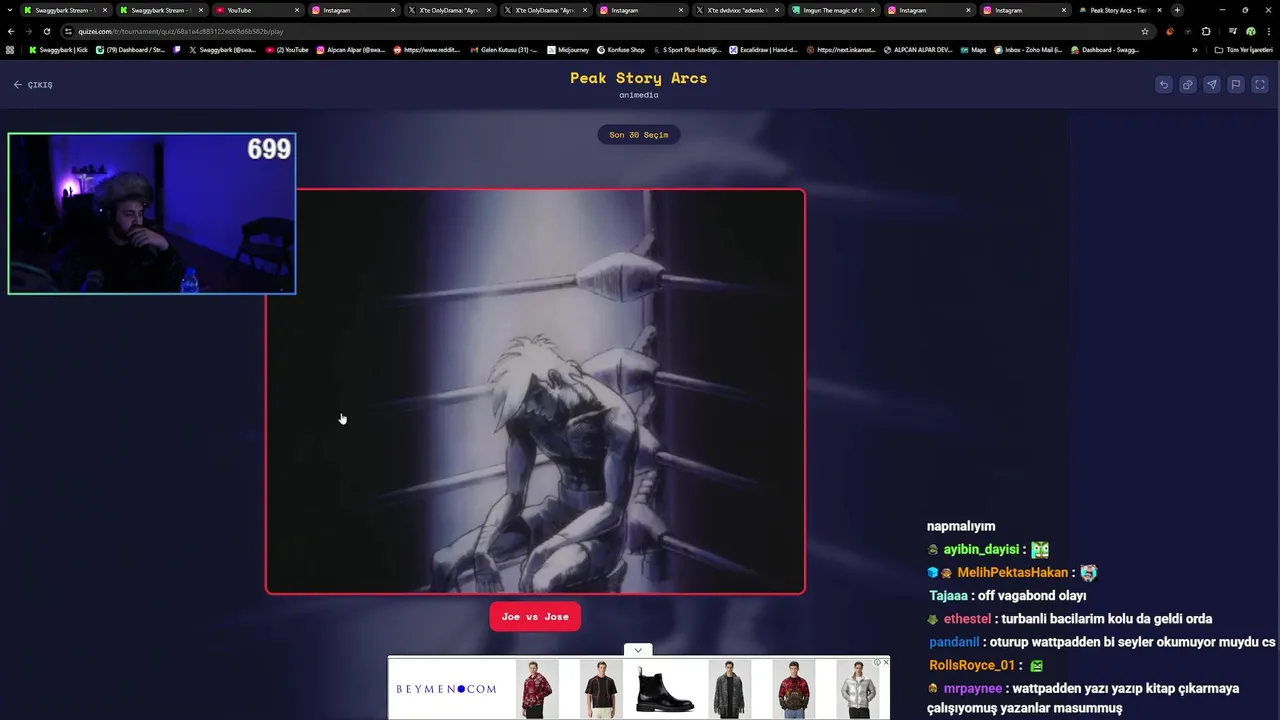Click the undo arrow icon in quiz toolbar

tap(1164, 85)
